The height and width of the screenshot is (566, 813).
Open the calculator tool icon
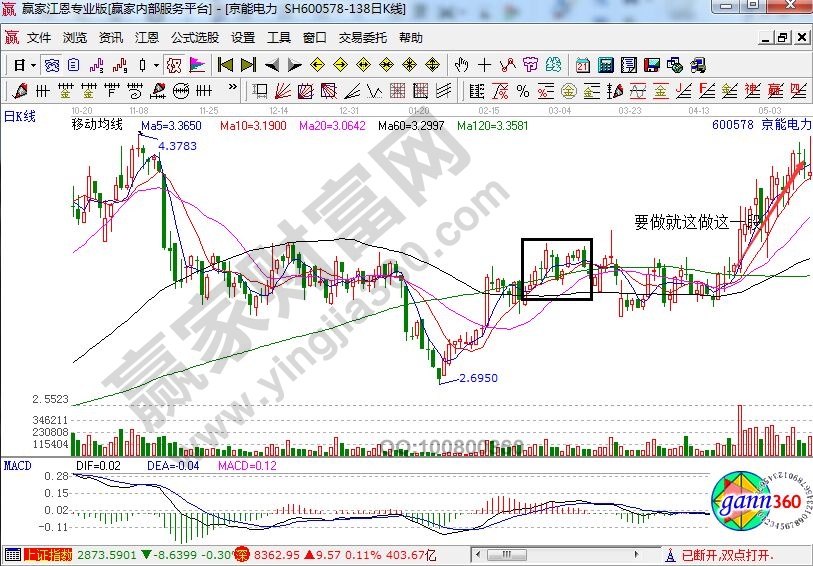pyautogui.click(x=605, y=65)
